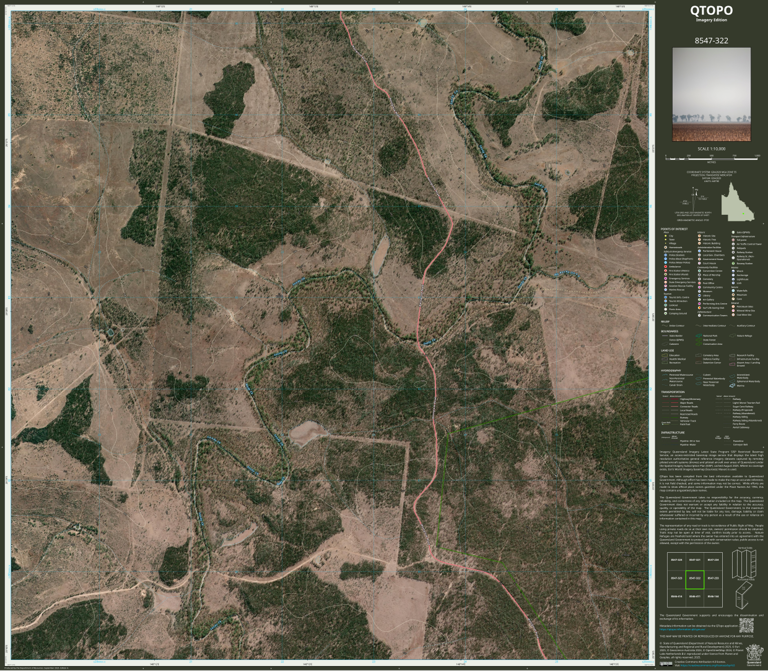Click the map sheet number 8547-322
The height and width of the screenshot is (671, 768).
(711, 41)
